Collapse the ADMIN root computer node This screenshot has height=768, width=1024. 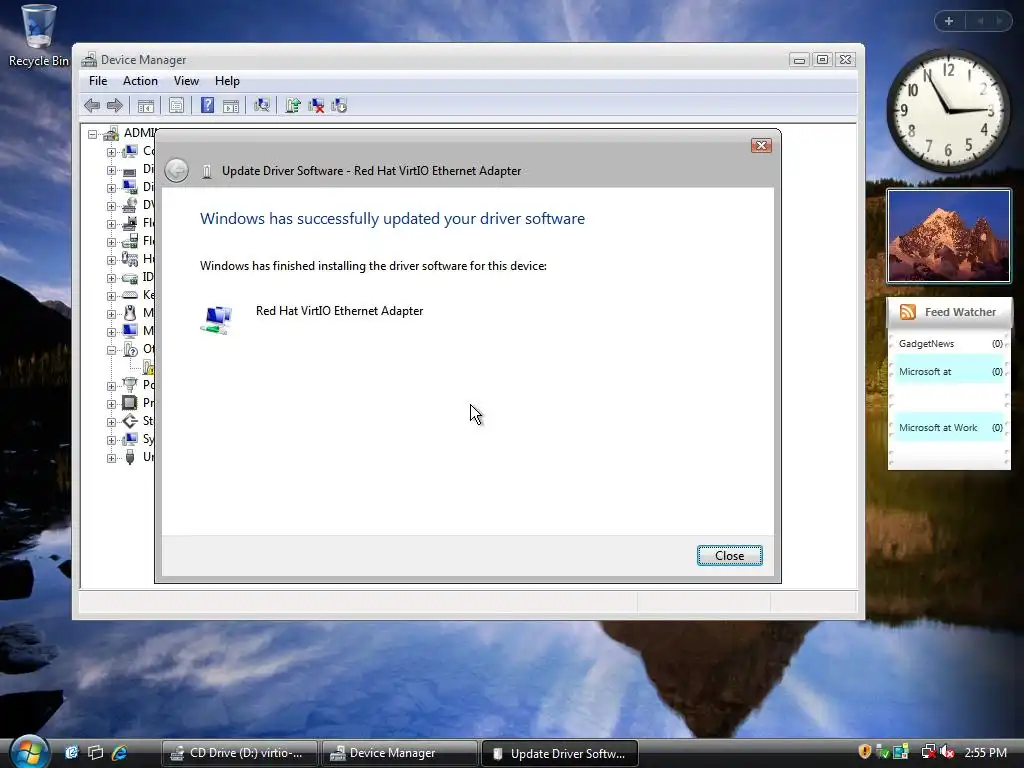(x=93, y=134)
